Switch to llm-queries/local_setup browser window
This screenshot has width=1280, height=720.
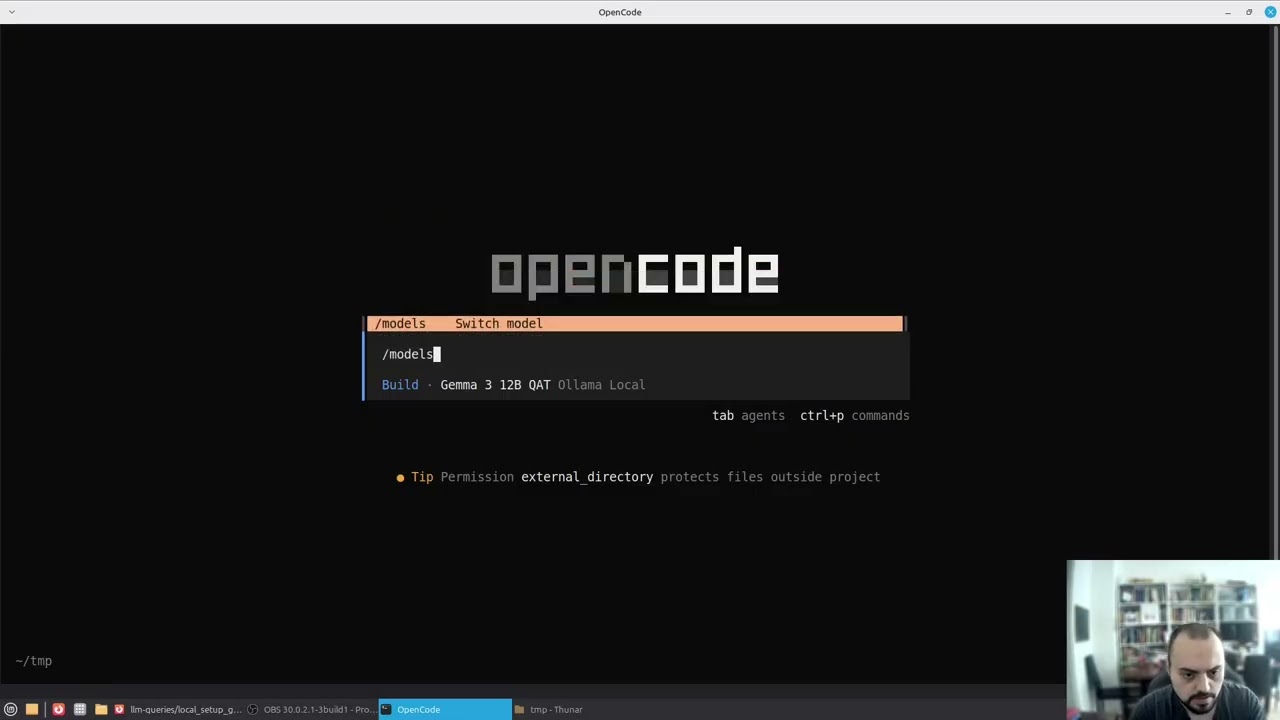click(178, 709)
